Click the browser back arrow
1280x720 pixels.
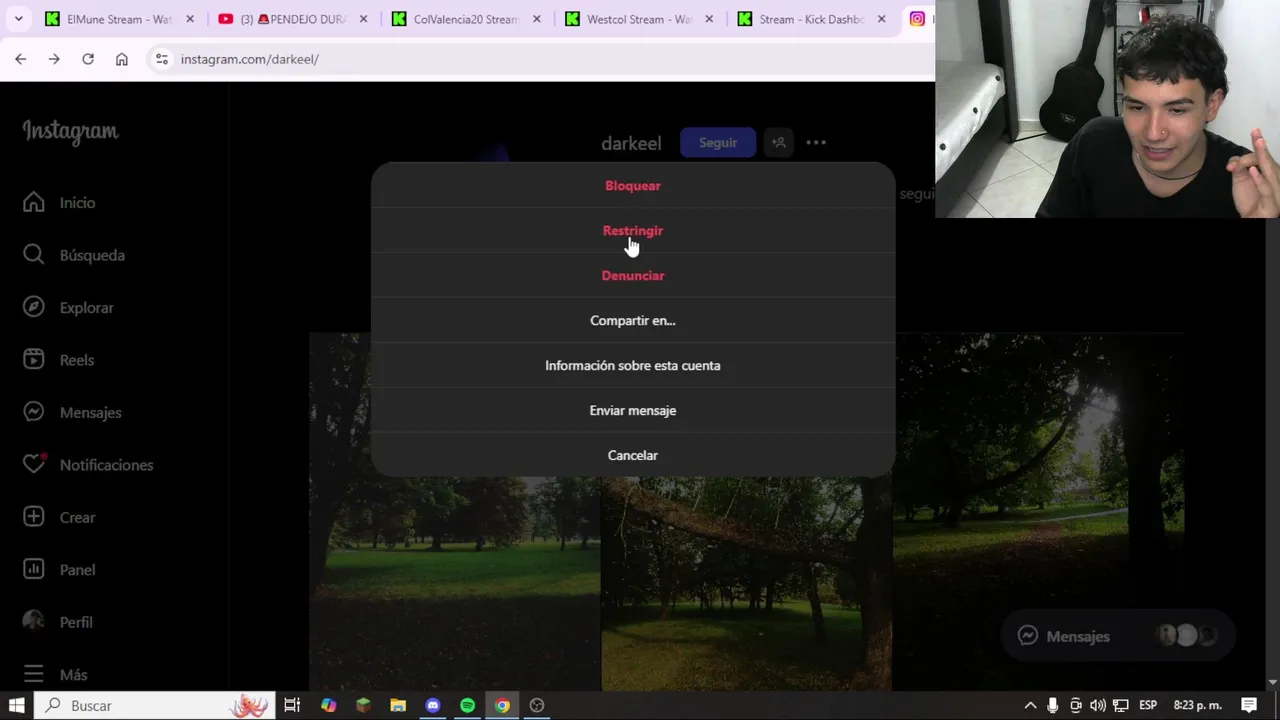(21, 59)
